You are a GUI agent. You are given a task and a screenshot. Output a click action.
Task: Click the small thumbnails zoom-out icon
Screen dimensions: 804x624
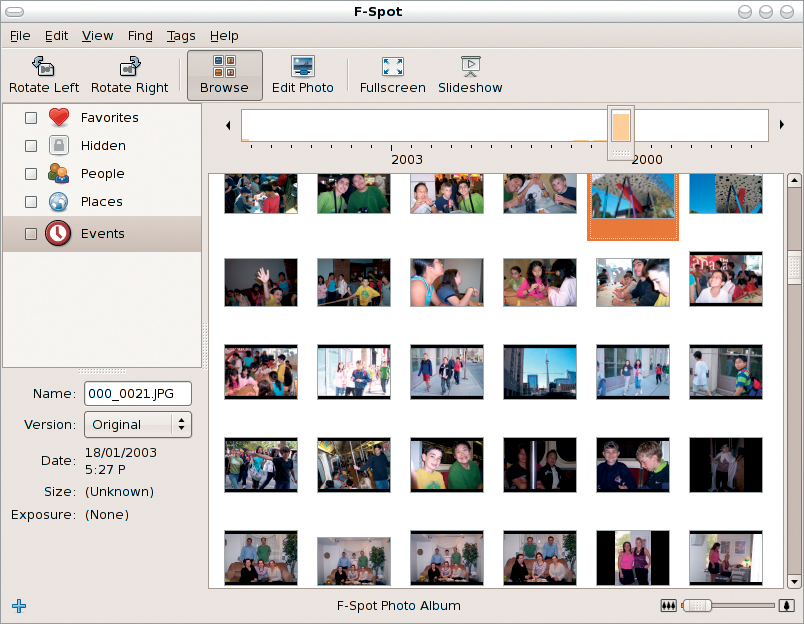[668, 606]
